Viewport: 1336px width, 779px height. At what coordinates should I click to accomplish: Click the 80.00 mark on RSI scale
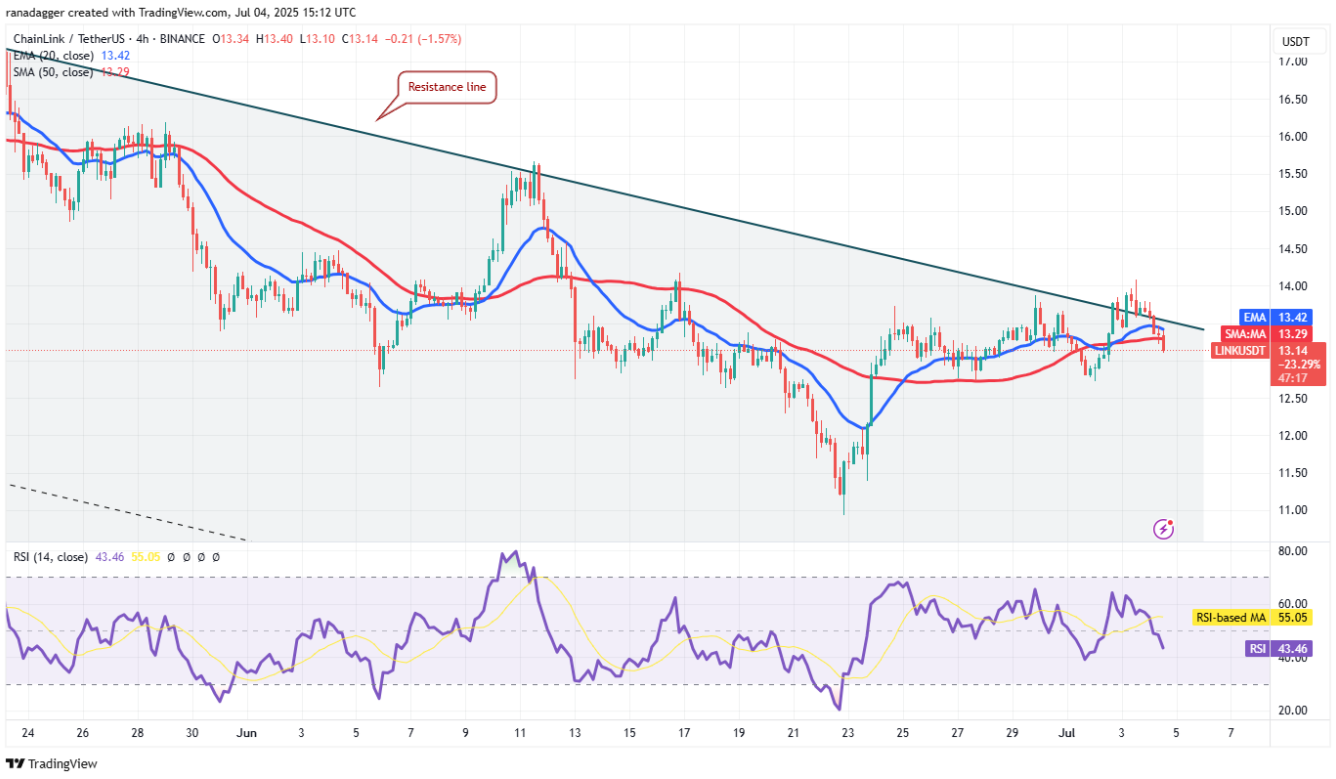tap(1294, 551)
